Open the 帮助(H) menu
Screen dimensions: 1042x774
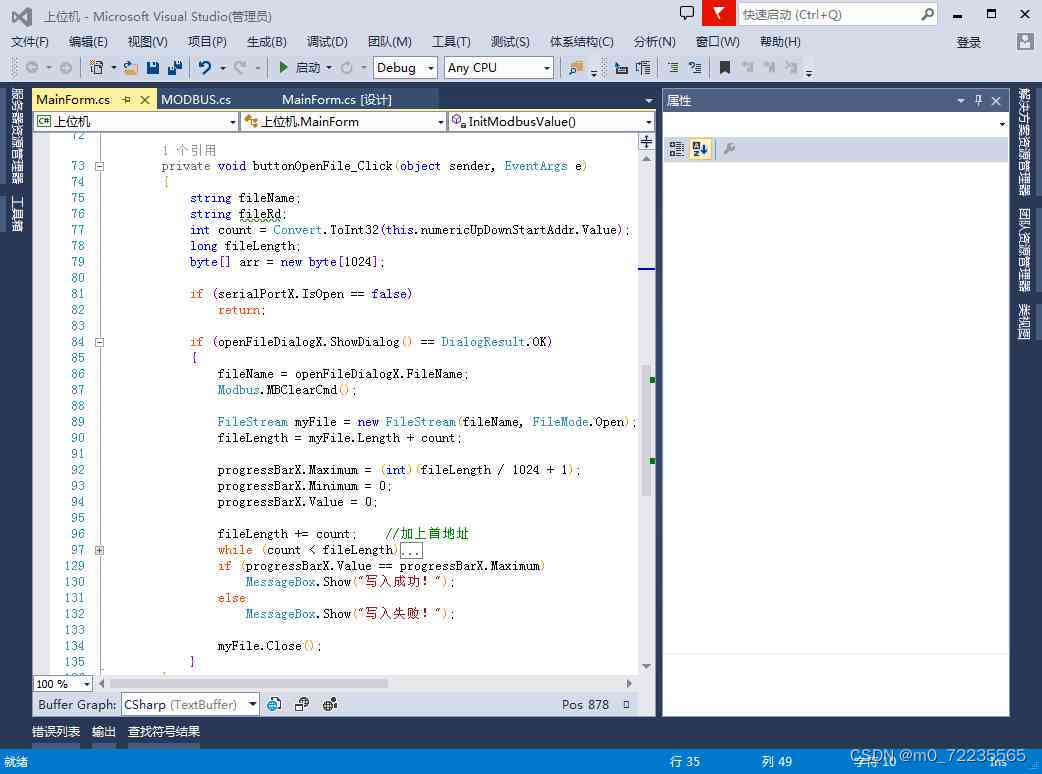(x=780, y=42)
